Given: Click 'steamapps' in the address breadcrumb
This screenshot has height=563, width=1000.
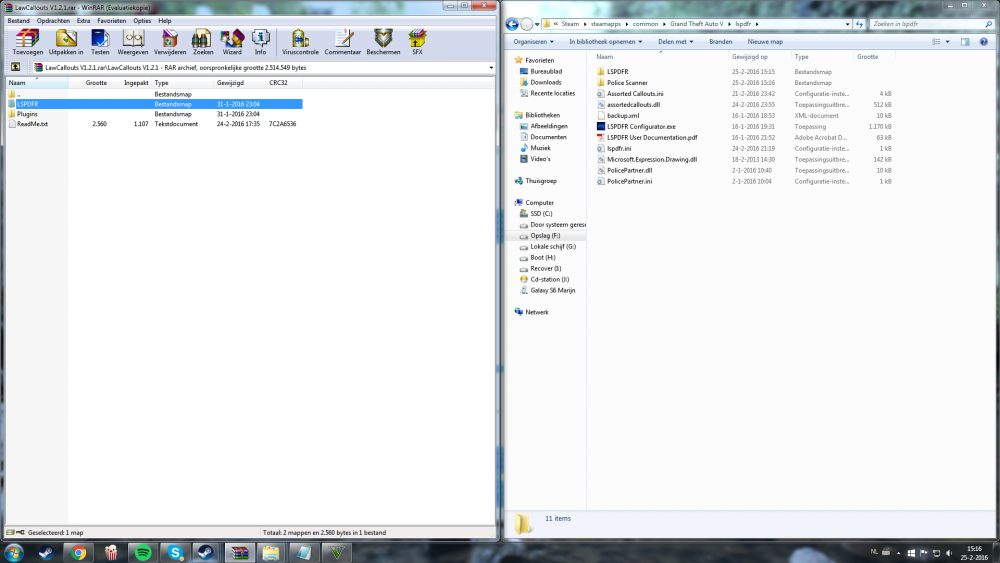Looking at the screenshot, I should tap(605, 24).
